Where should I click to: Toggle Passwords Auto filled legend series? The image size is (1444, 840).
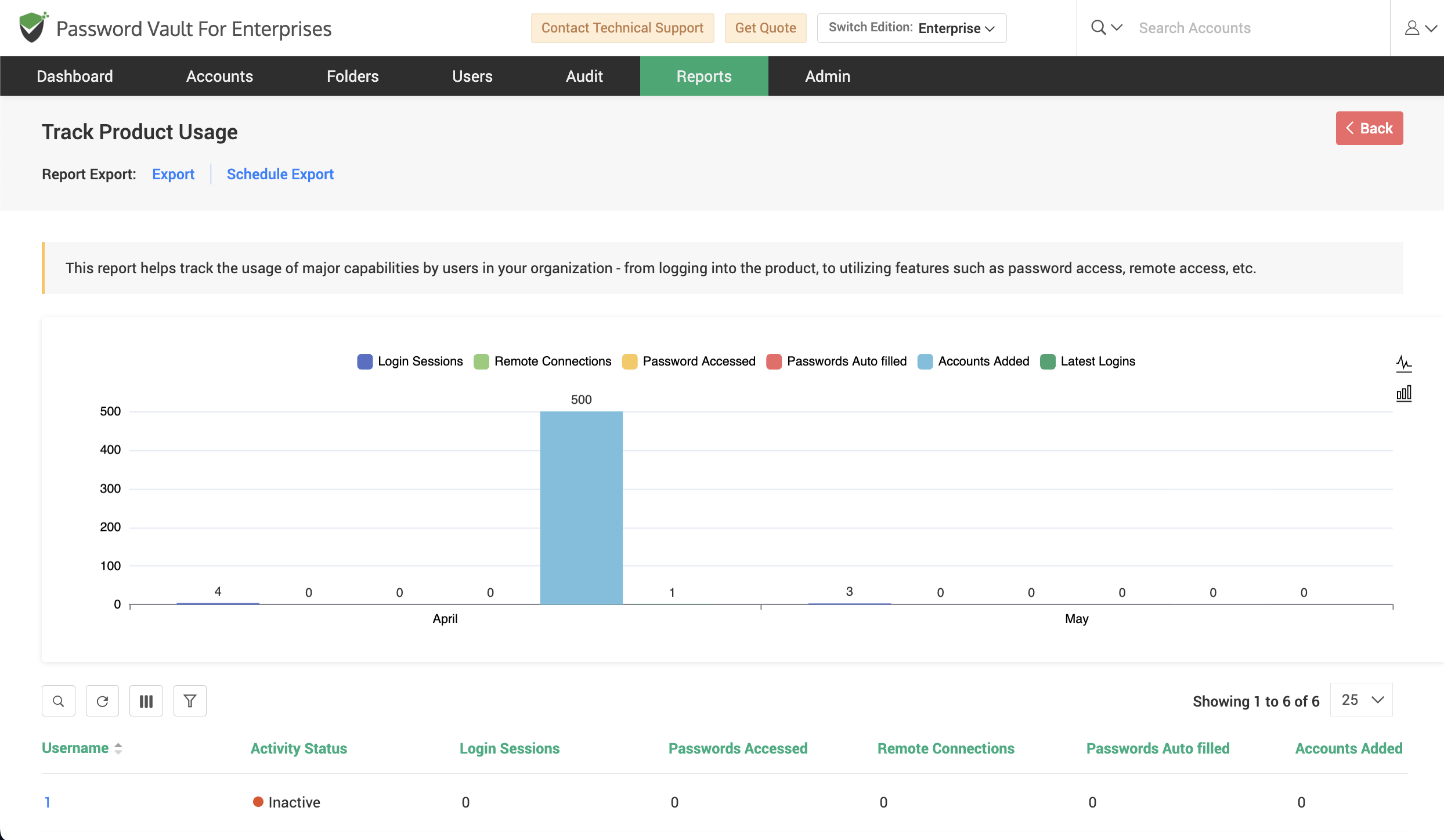[836, 361]
